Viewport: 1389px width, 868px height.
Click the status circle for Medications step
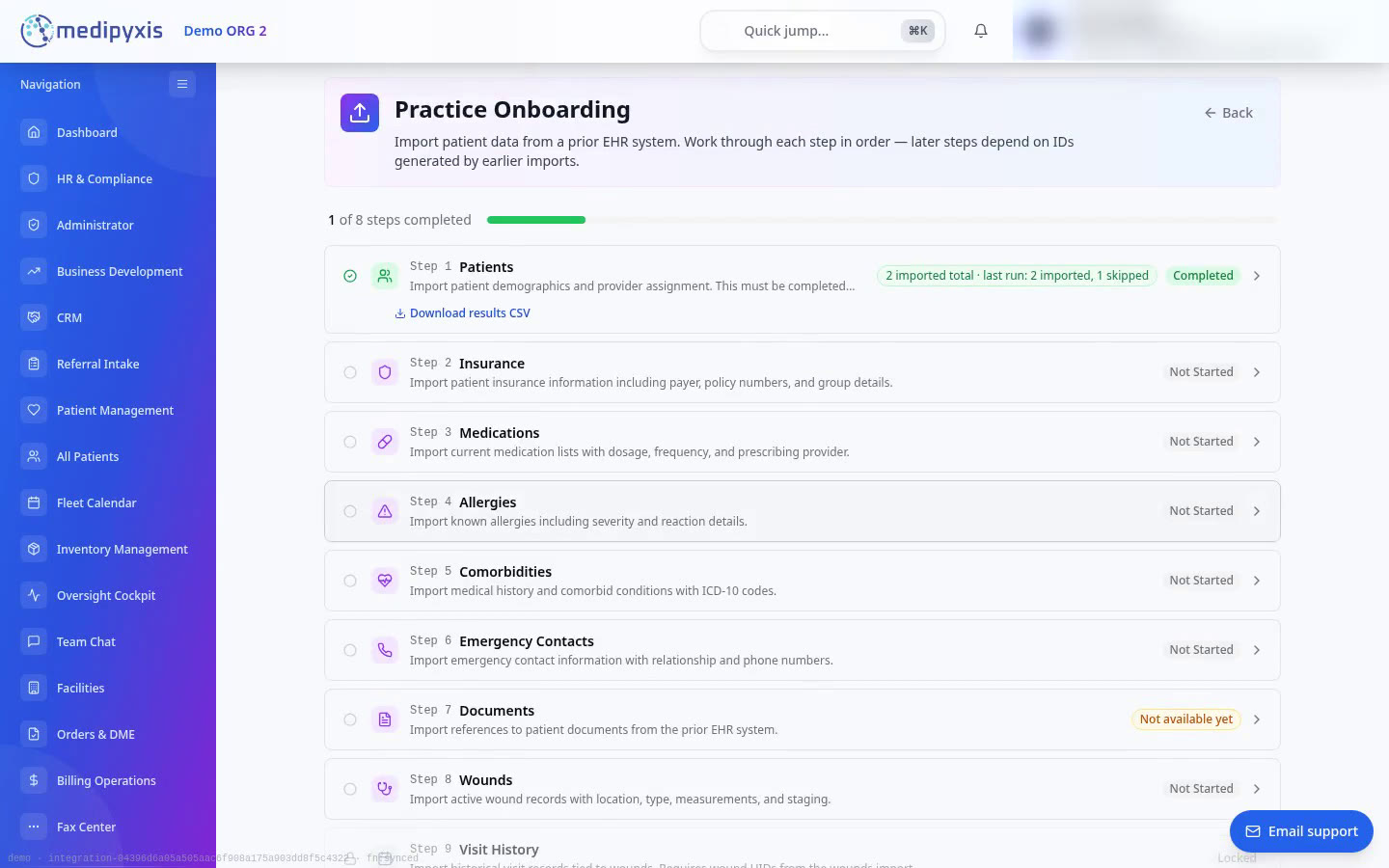(350, 442)
